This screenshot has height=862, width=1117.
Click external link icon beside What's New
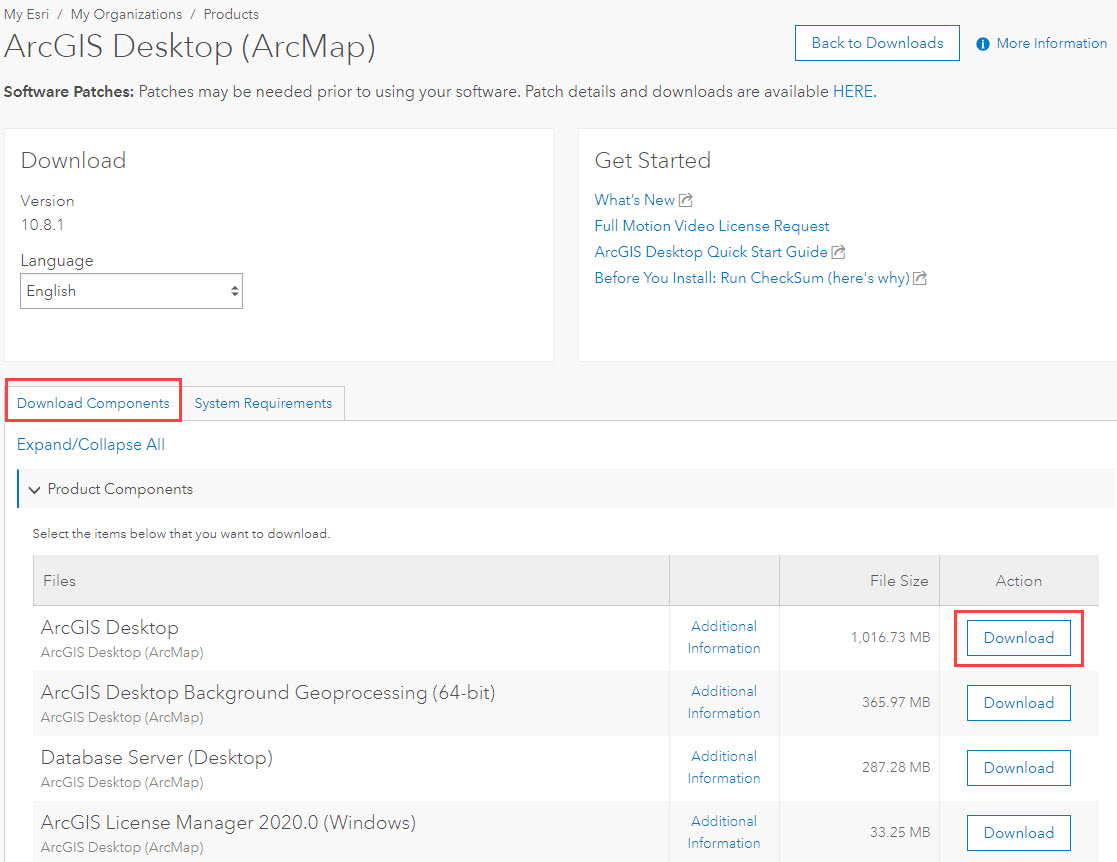pyautogui.click(x=685, y=200)
